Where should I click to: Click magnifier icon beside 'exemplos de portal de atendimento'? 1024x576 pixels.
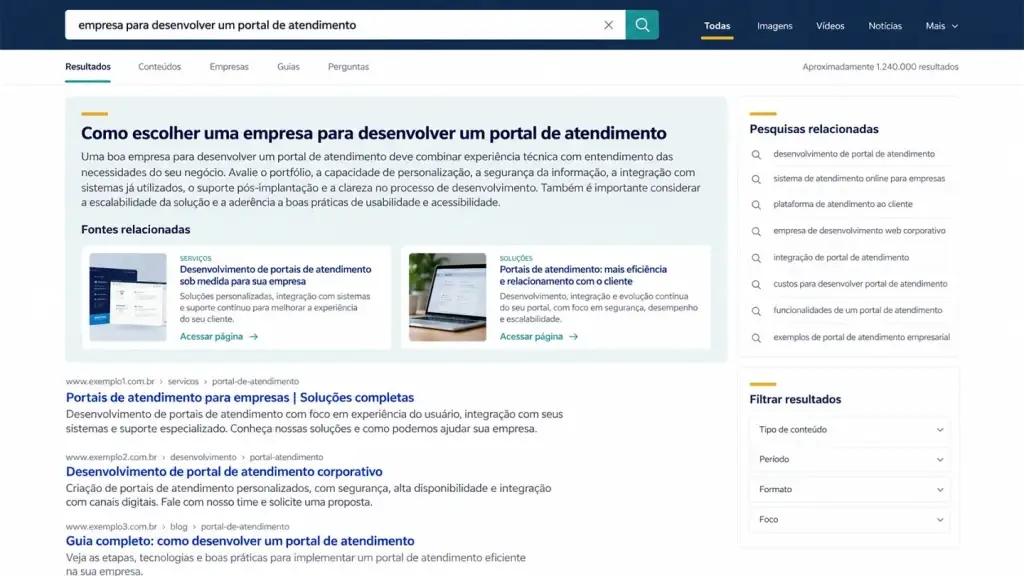[x=756, y=338]
